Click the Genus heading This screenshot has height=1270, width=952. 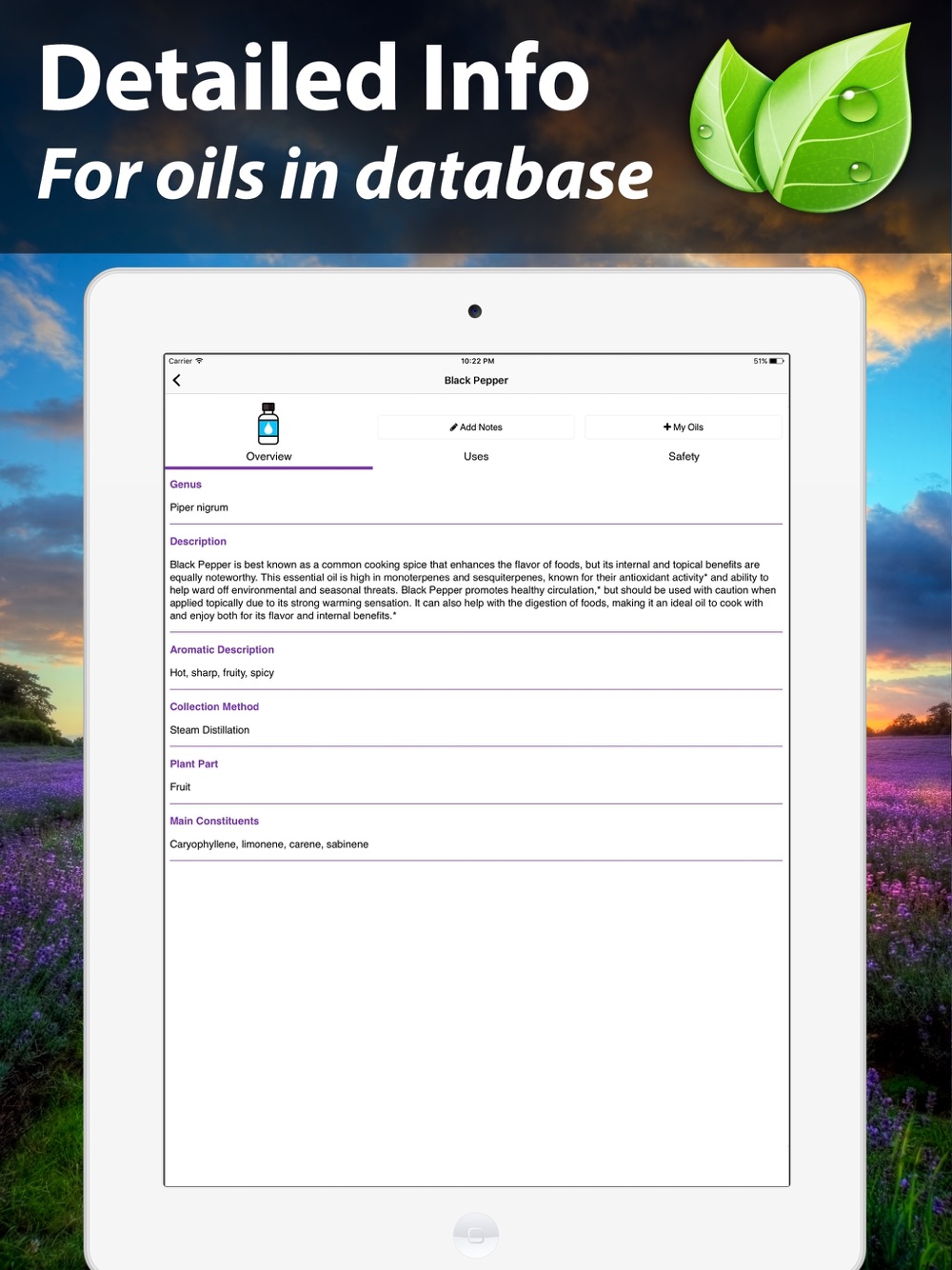click(x=186, y=484)
